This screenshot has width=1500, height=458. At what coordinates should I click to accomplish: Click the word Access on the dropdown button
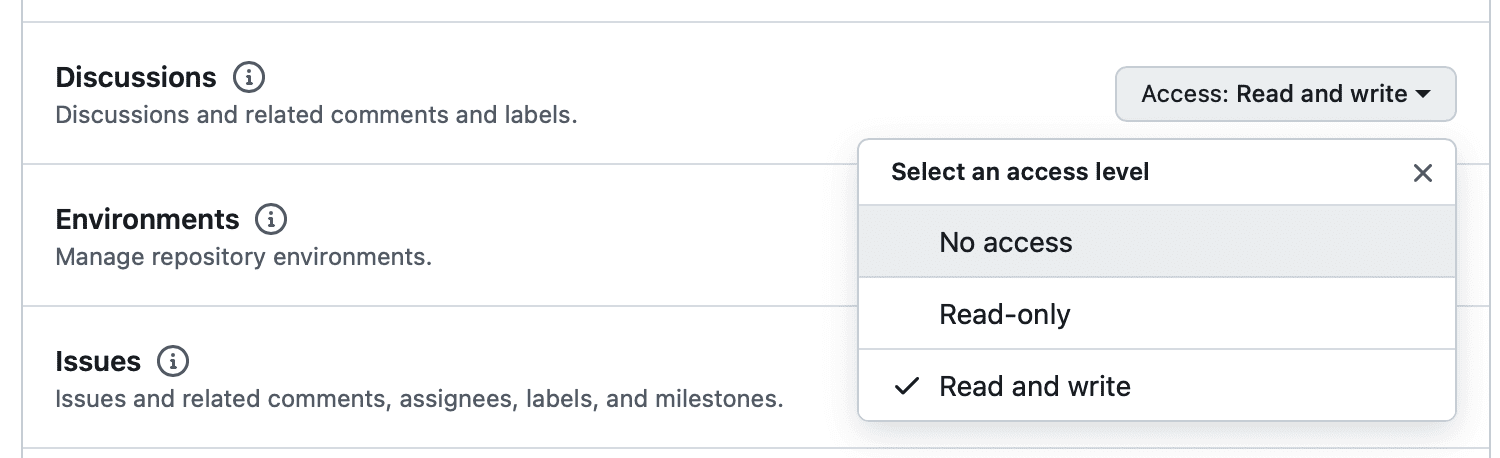(1184, 94)
